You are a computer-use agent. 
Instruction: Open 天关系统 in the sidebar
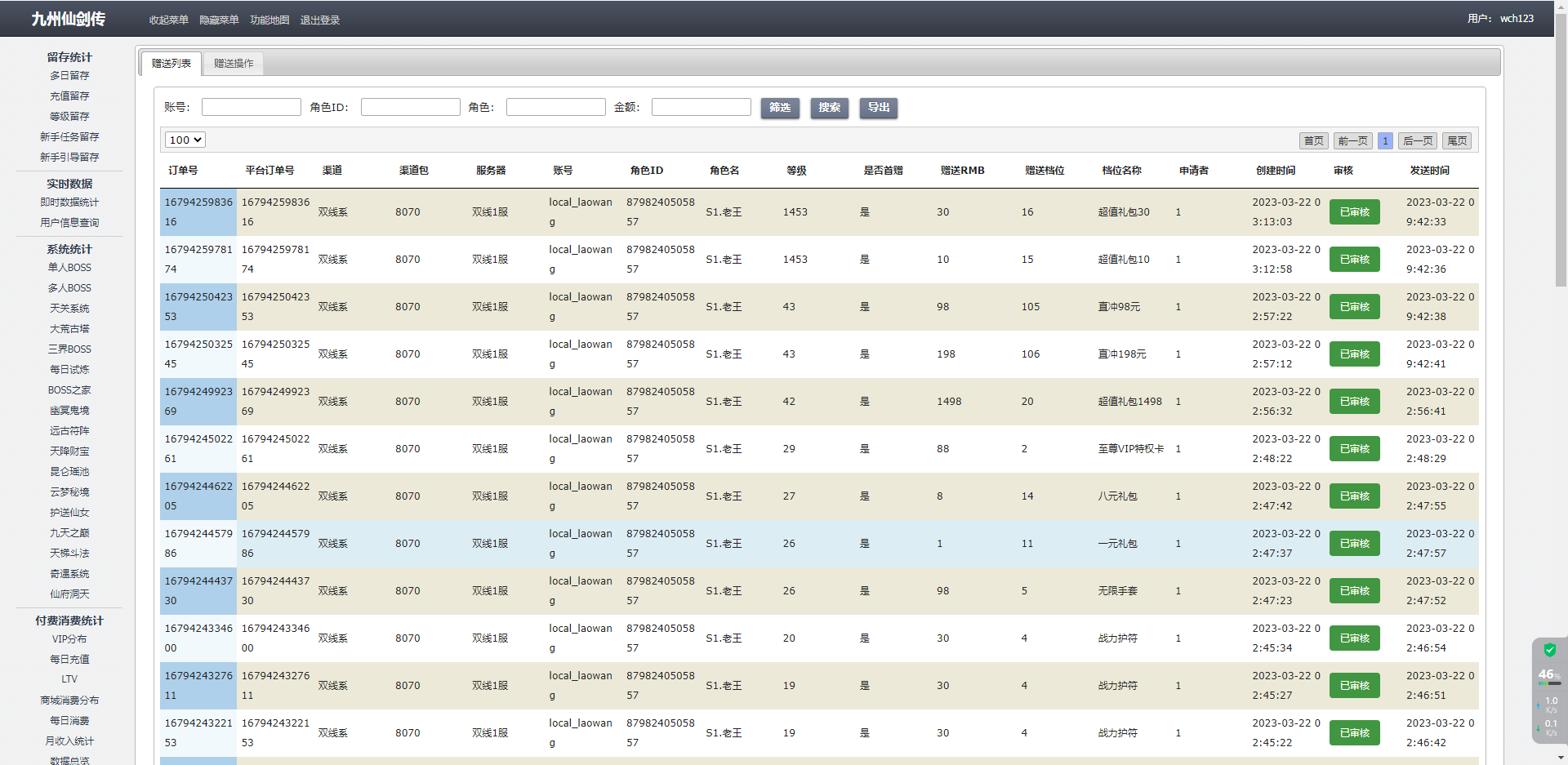point(69,309)
